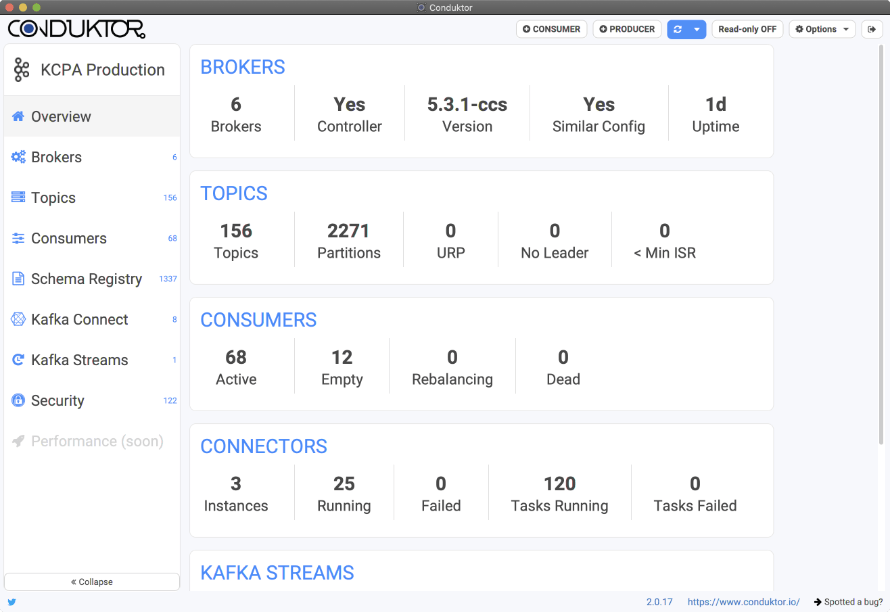
Task: Open the Schema Registry panel
Action: coord(88,279)
